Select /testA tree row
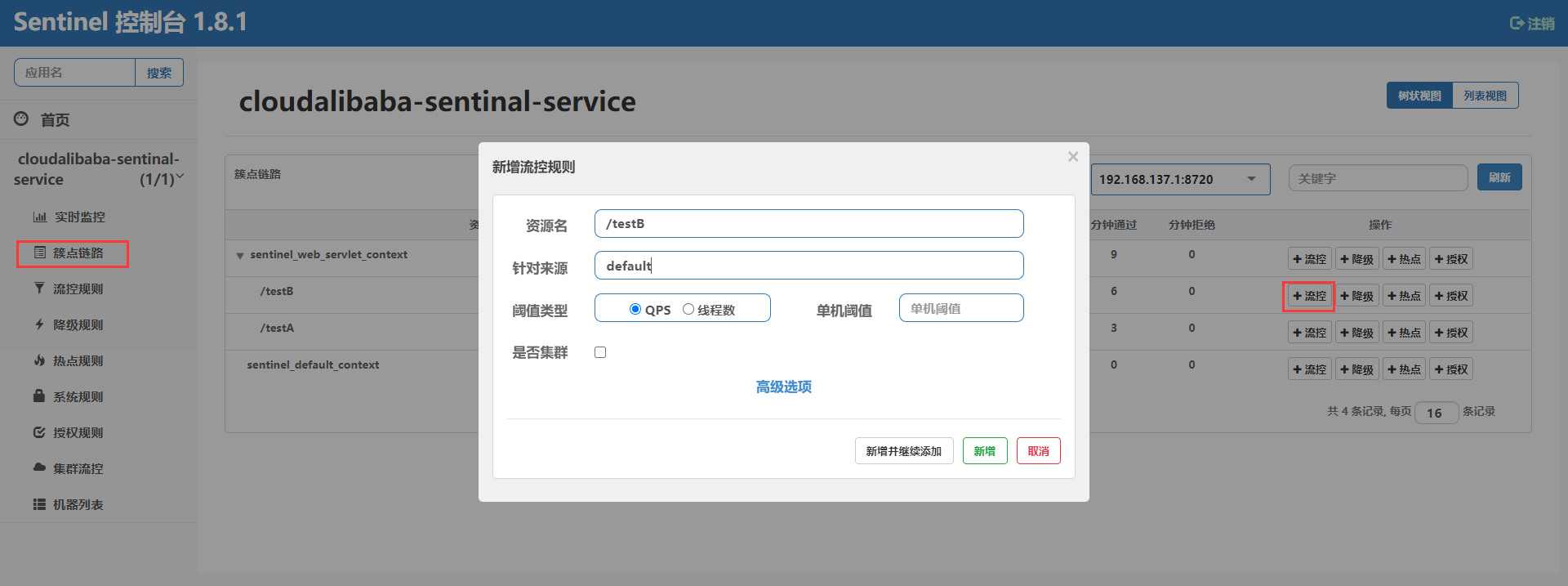1568x586 pixels. [277, 328]
